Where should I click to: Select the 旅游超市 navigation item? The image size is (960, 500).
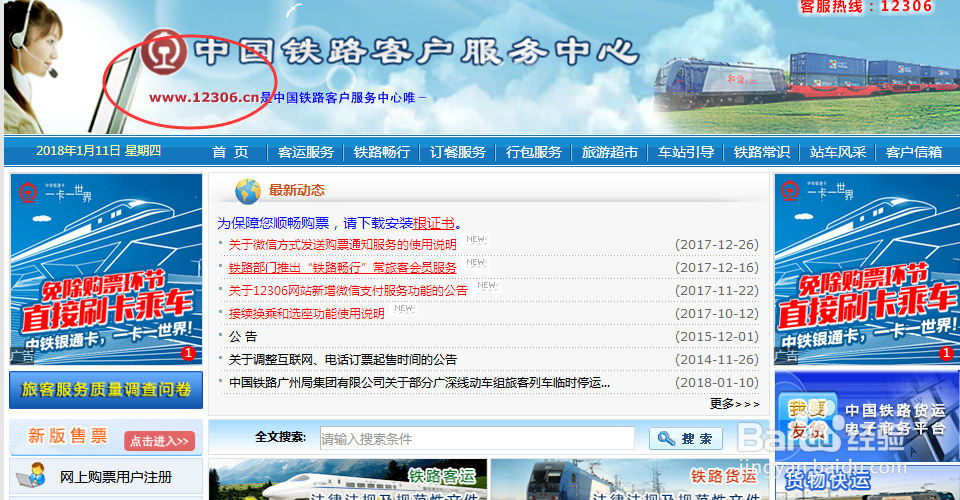610,152
